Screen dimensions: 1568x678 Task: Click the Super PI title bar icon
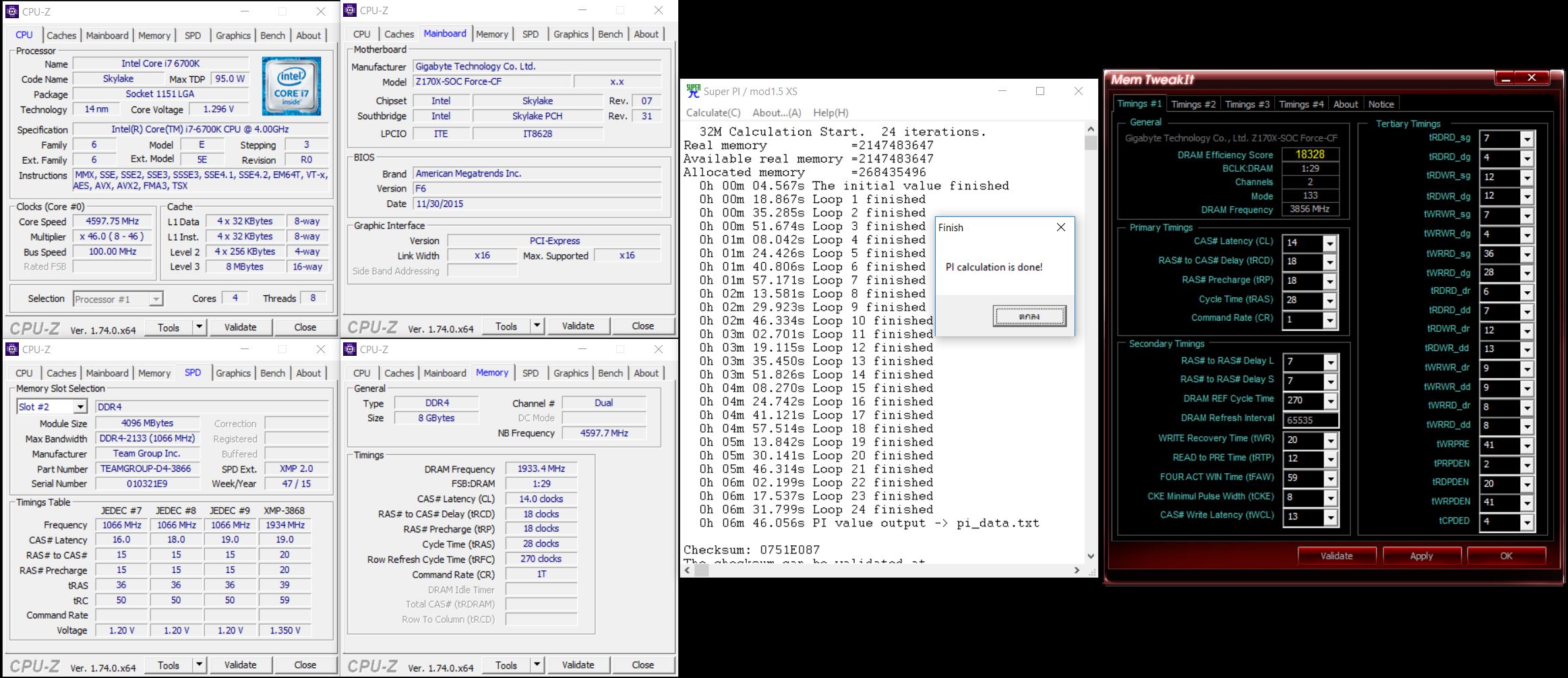[x=693, y=91]
